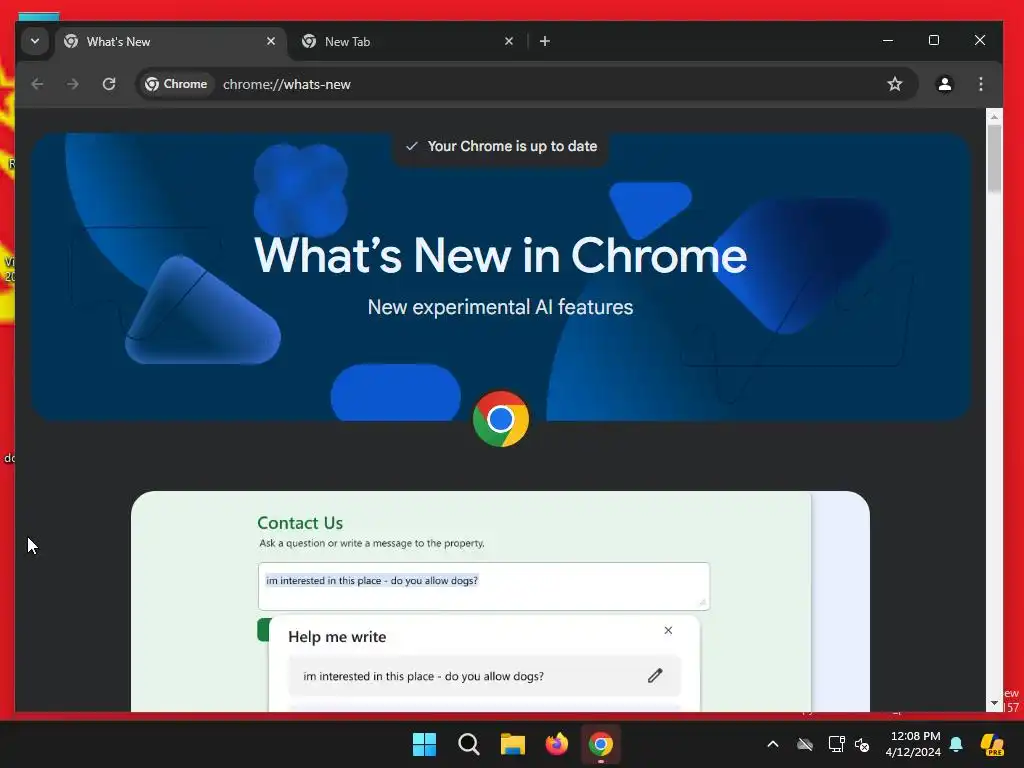Click the PRE badge icon in taskbar corner
This screenshot has width=1024, height=768.
[x=993, y=744]
